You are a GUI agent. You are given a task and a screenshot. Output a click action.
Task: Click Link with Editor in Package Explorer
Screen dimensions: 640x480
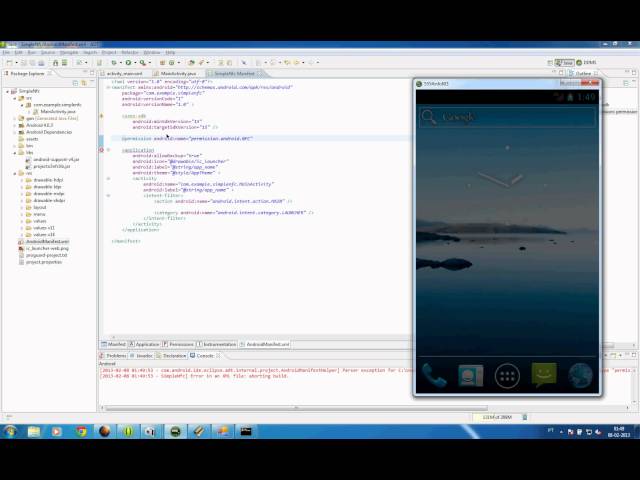(84, 83)
